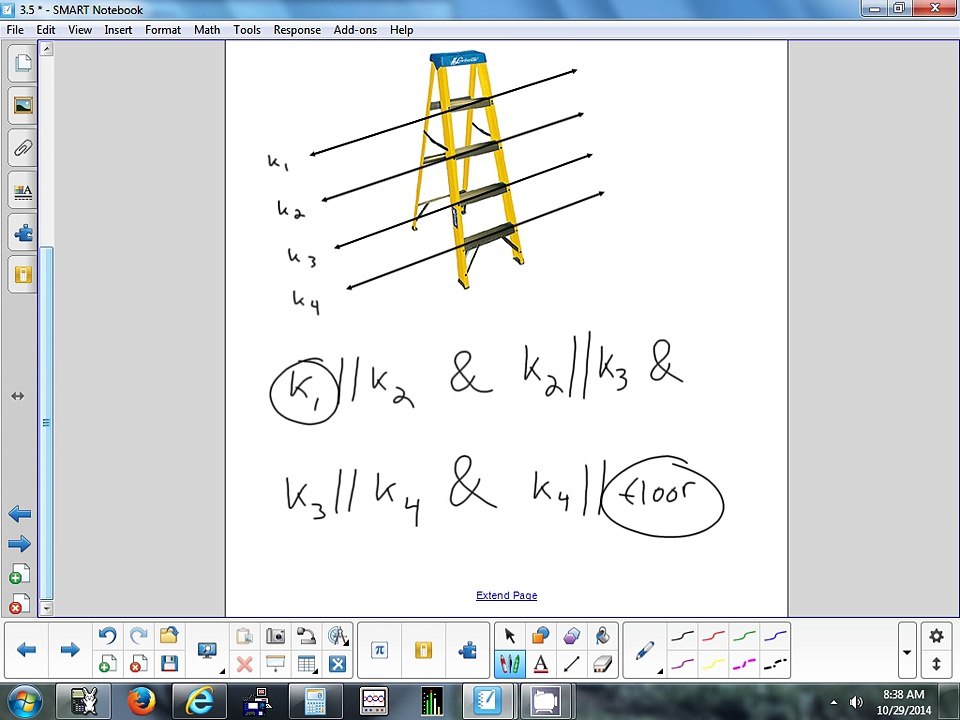The height and width of the screenshot is (720, 960).
Task: Choose the purple pen line style
Action: click(682, 664)
